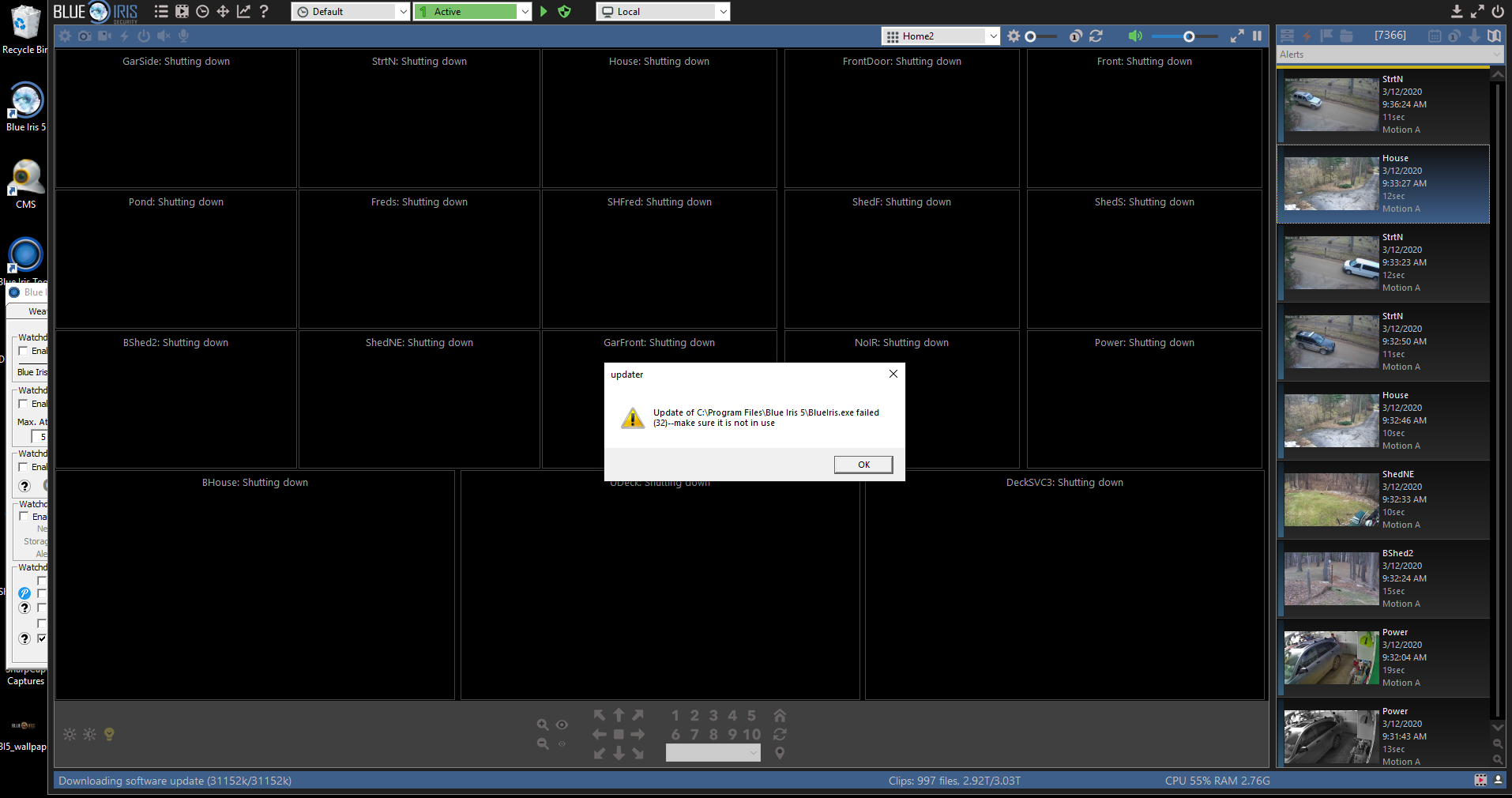The image size is (1512, 798).
Task: Click the microphone talk icon
Action: click(183, 36)
